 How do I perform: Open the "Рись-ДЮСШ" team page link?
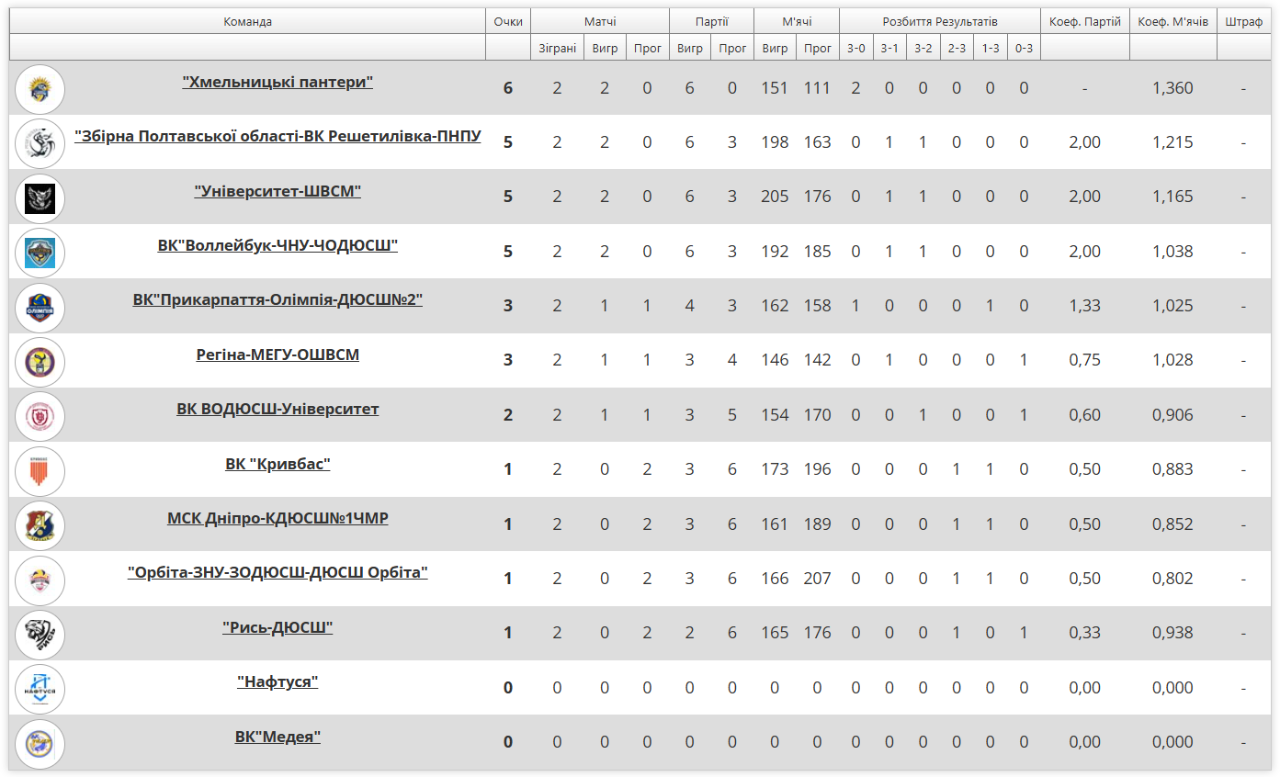278,628
